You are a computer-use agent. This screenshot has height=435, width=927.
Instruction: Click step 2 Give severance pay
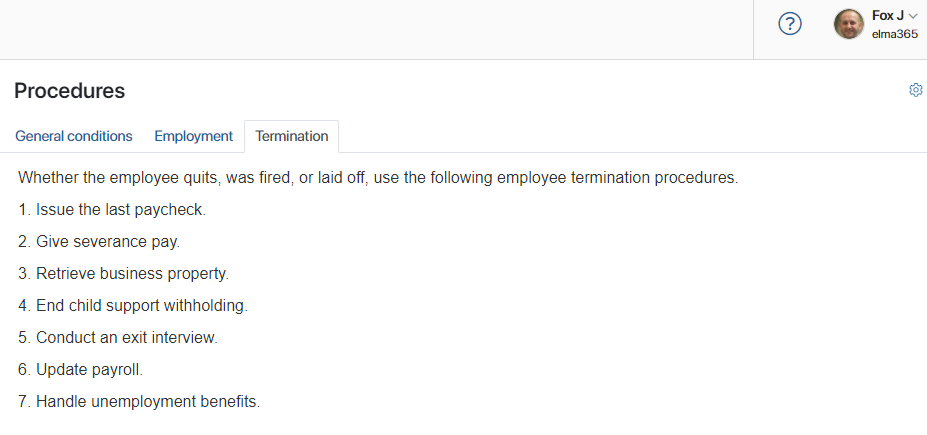coord(99,241)
